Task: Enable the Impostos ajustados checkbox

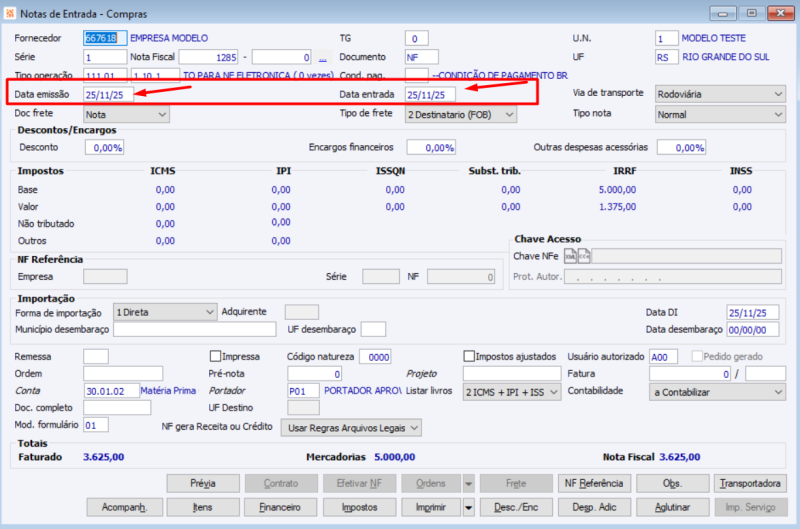Action: coord(470,356)
